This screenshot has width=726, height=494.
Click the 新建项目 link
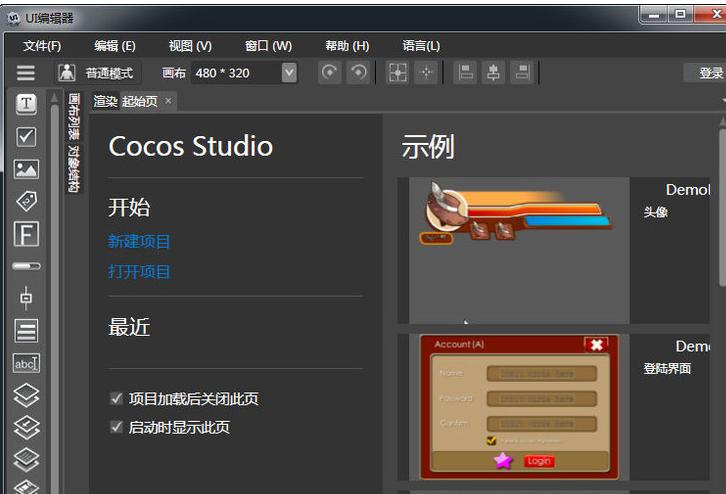(x=139, y=241)
